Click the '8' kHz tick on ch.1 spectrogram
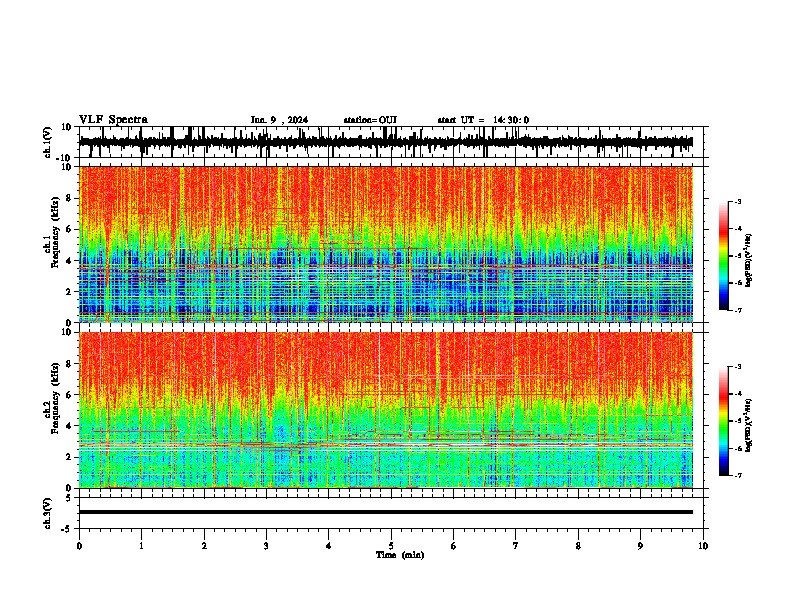792x612 pixels. coord(70,198)
